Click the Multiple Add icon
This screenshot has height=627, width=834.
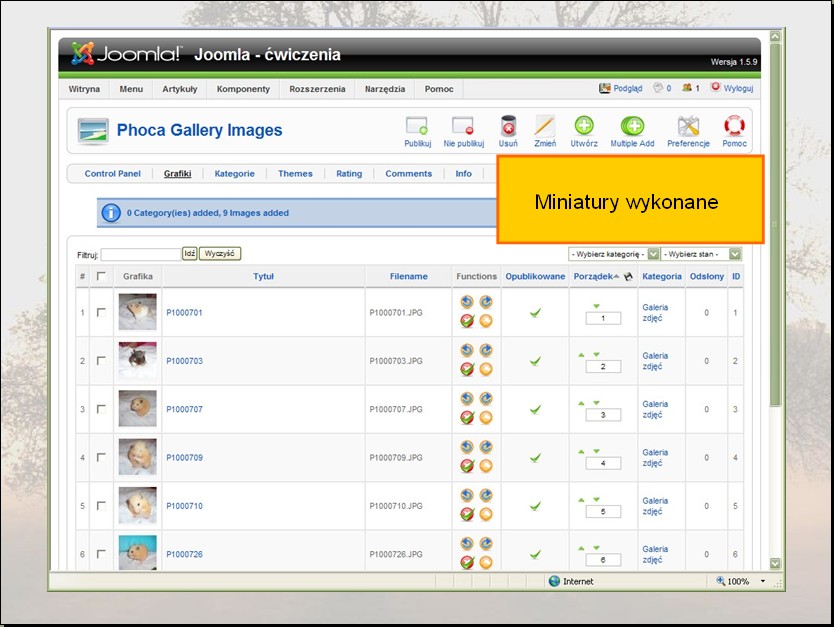(x=632, y=127)
